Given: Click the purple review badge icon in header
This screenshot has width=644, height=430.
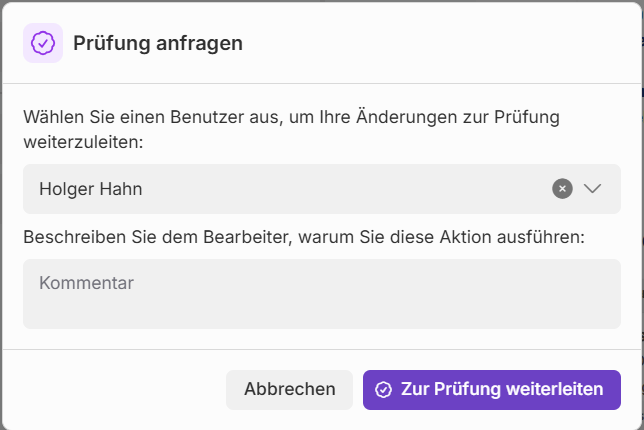Looking at the screenshot, I should click(43, 43).
